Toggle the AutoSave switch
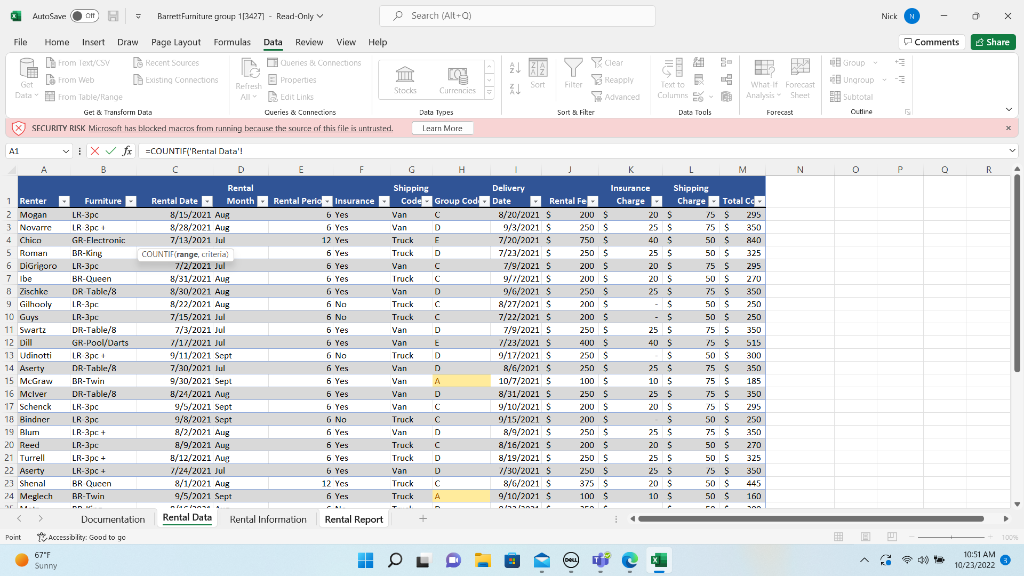 tap(84, 17)
